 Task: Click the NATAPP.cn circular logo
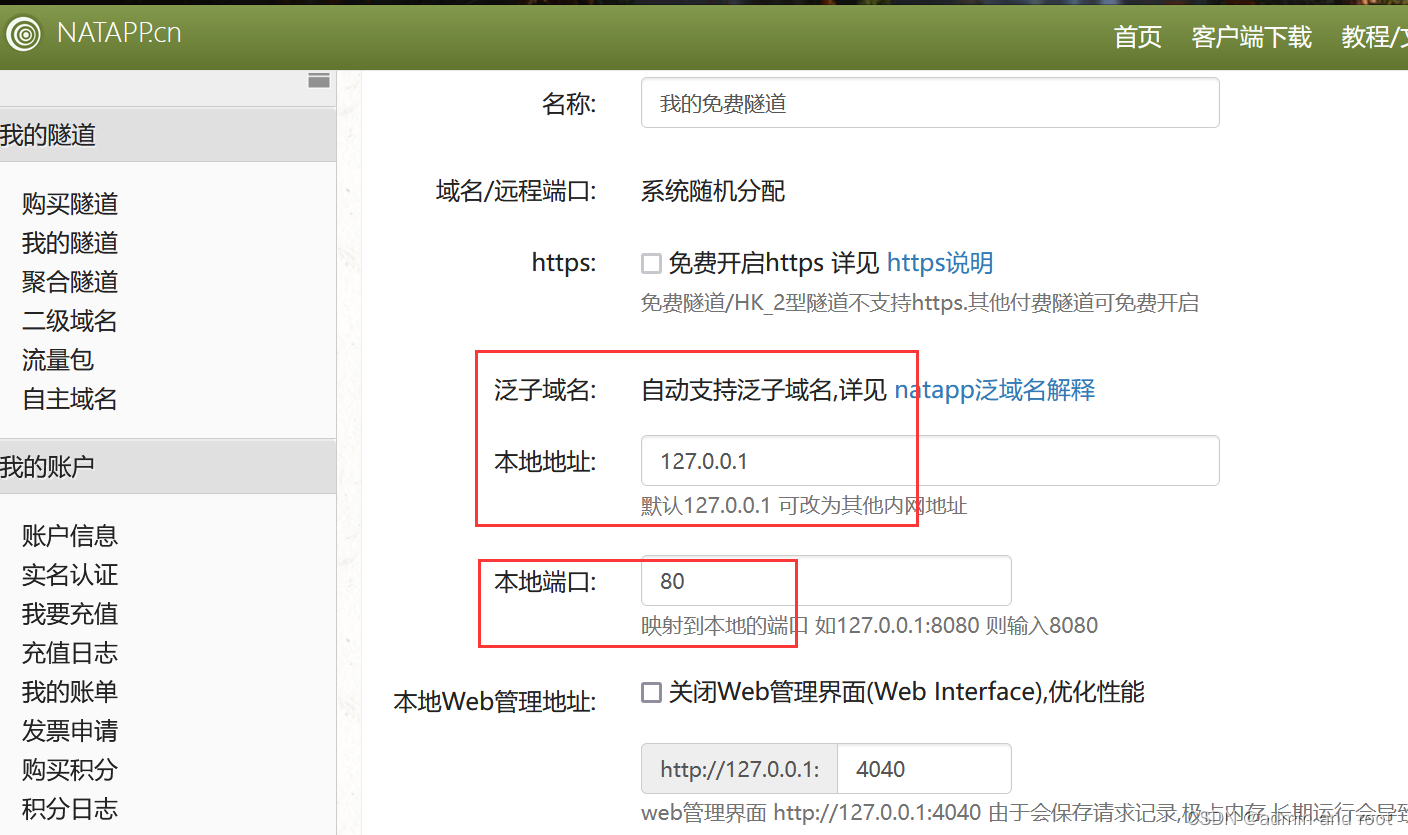click(23, 34)
